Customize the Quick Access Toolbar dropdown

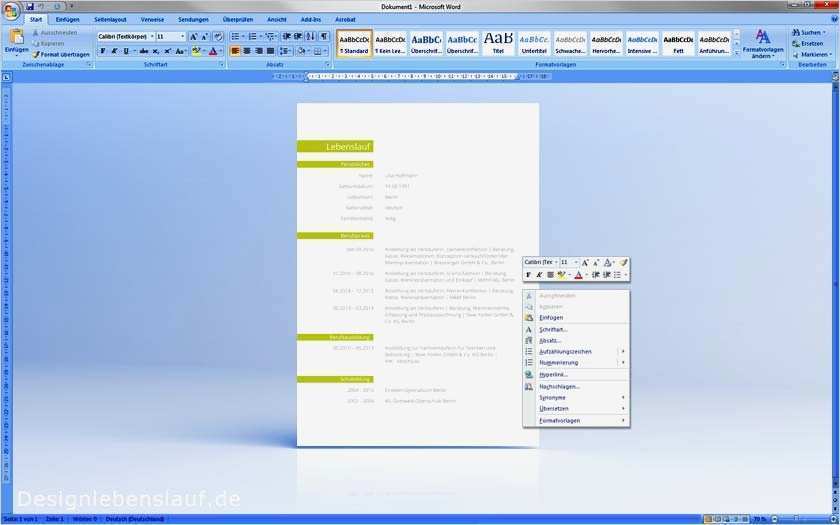pos(71,7)
